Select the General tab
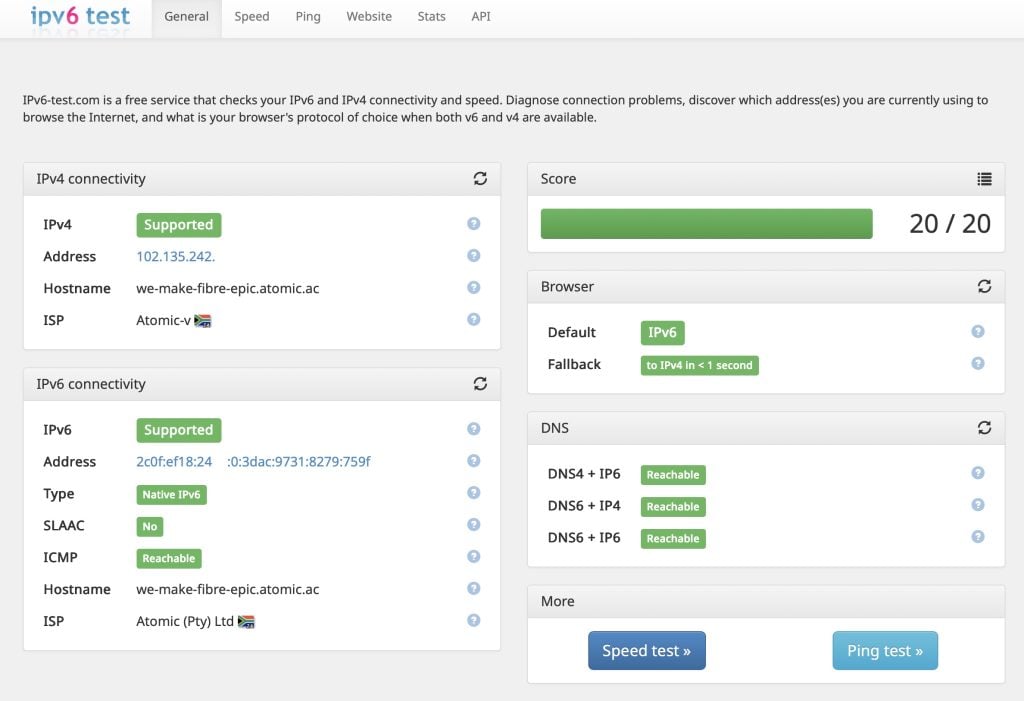 [187, 16]
